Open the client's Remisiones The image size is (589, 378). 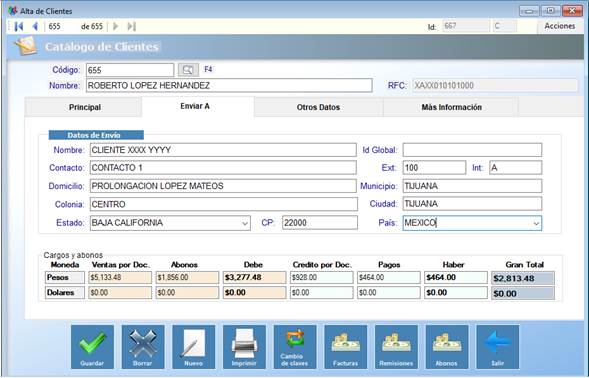point(396,347)
